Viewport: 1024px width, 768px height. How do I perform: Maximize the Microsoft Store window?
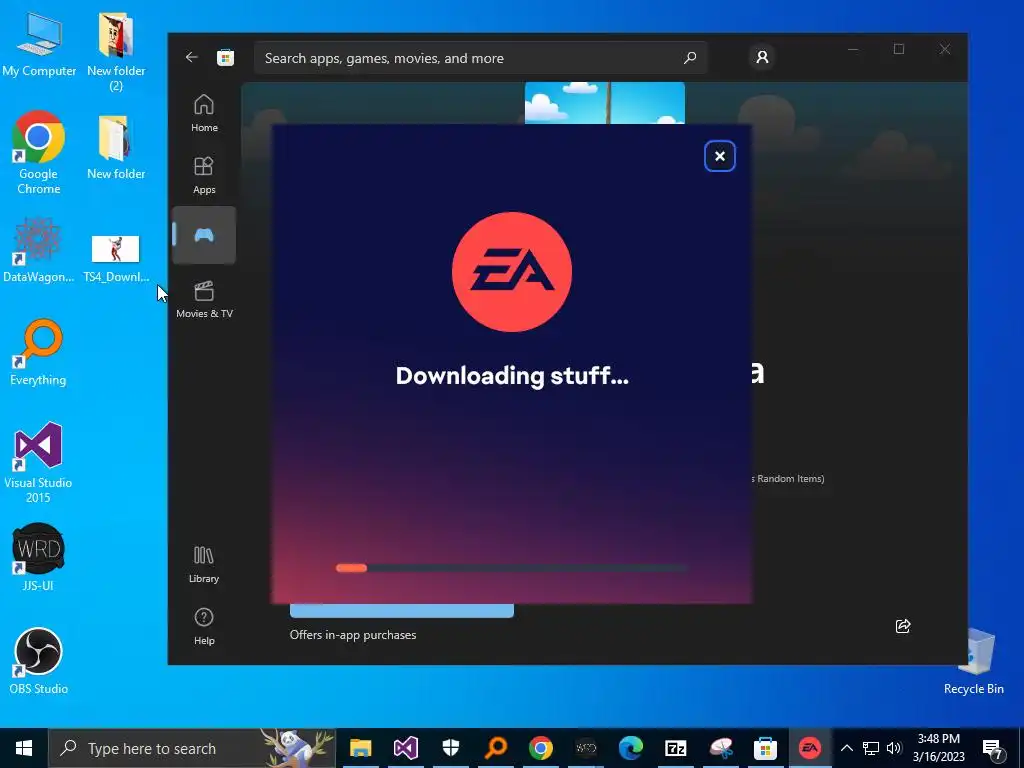[899, 50]
